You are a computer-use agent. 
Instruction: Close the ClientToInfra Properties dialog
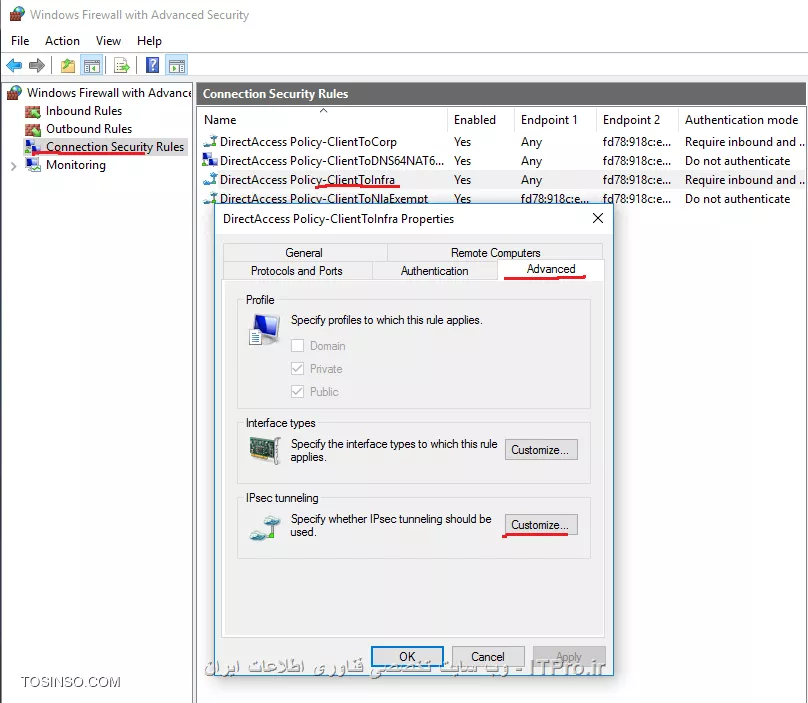click(x=598, y=219)
